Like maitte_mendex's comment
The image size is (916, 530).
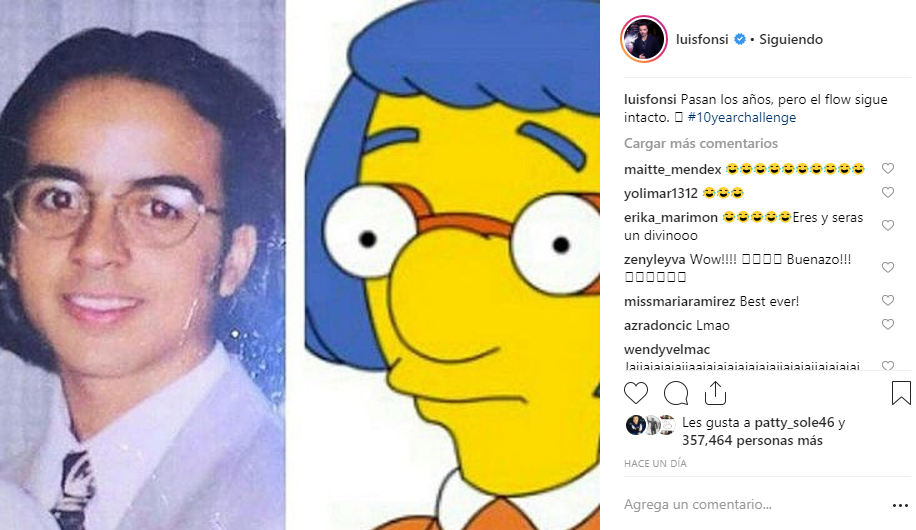pyautogui.click(x=887, y=168)
